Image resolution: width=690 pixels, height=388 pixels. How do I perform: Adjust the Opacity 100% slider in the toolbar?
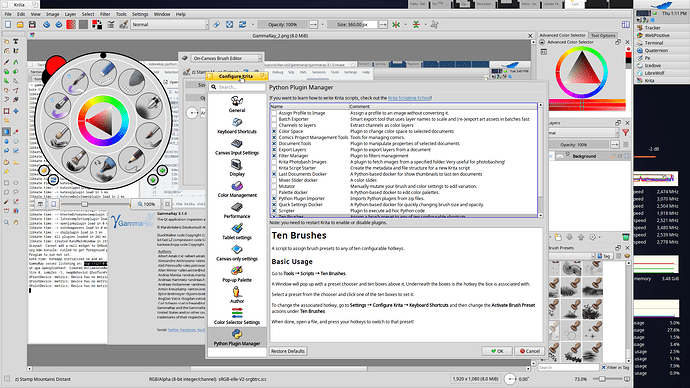(283, 25)
